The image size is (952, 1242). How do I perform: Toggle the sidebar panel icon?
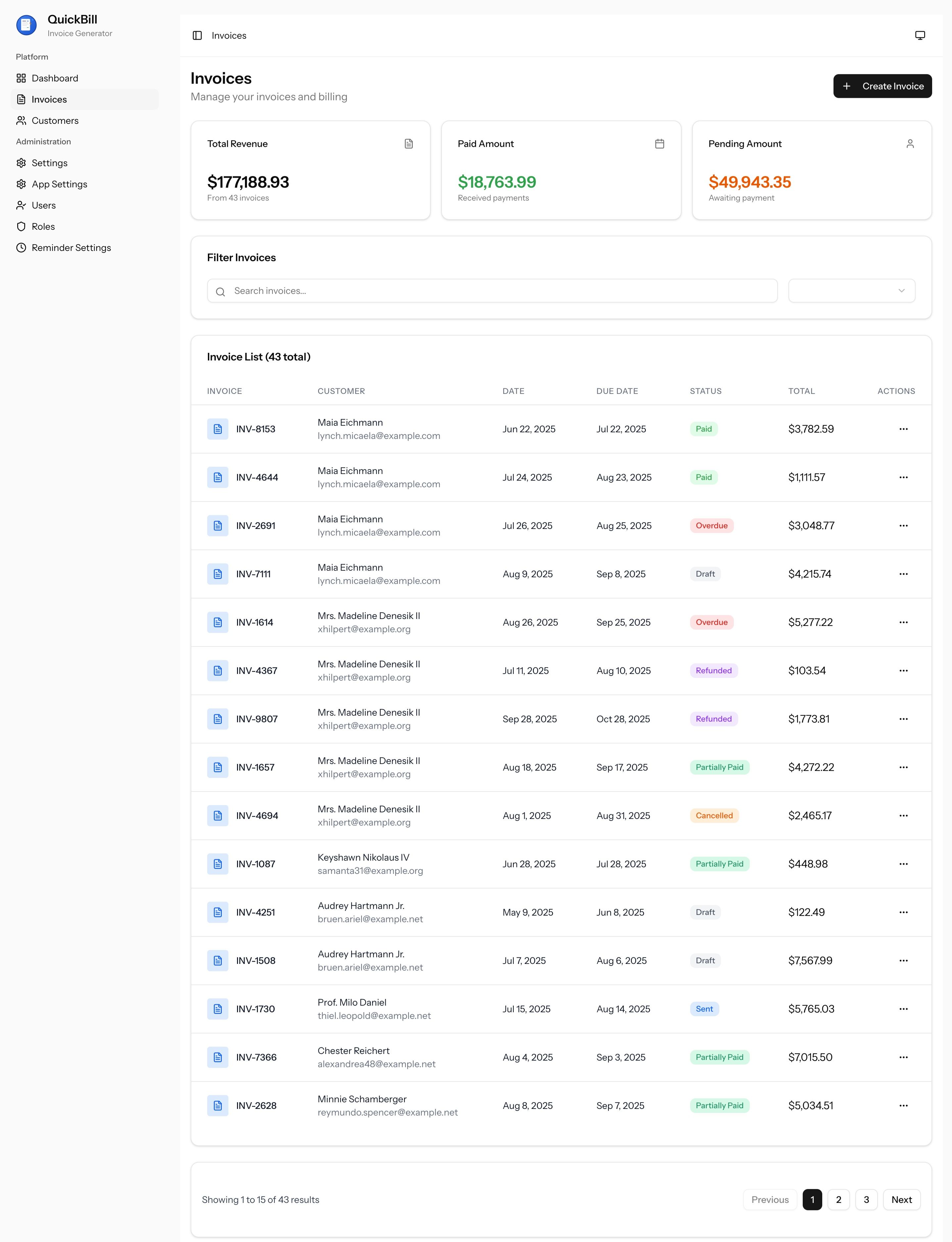click(197, 36)
